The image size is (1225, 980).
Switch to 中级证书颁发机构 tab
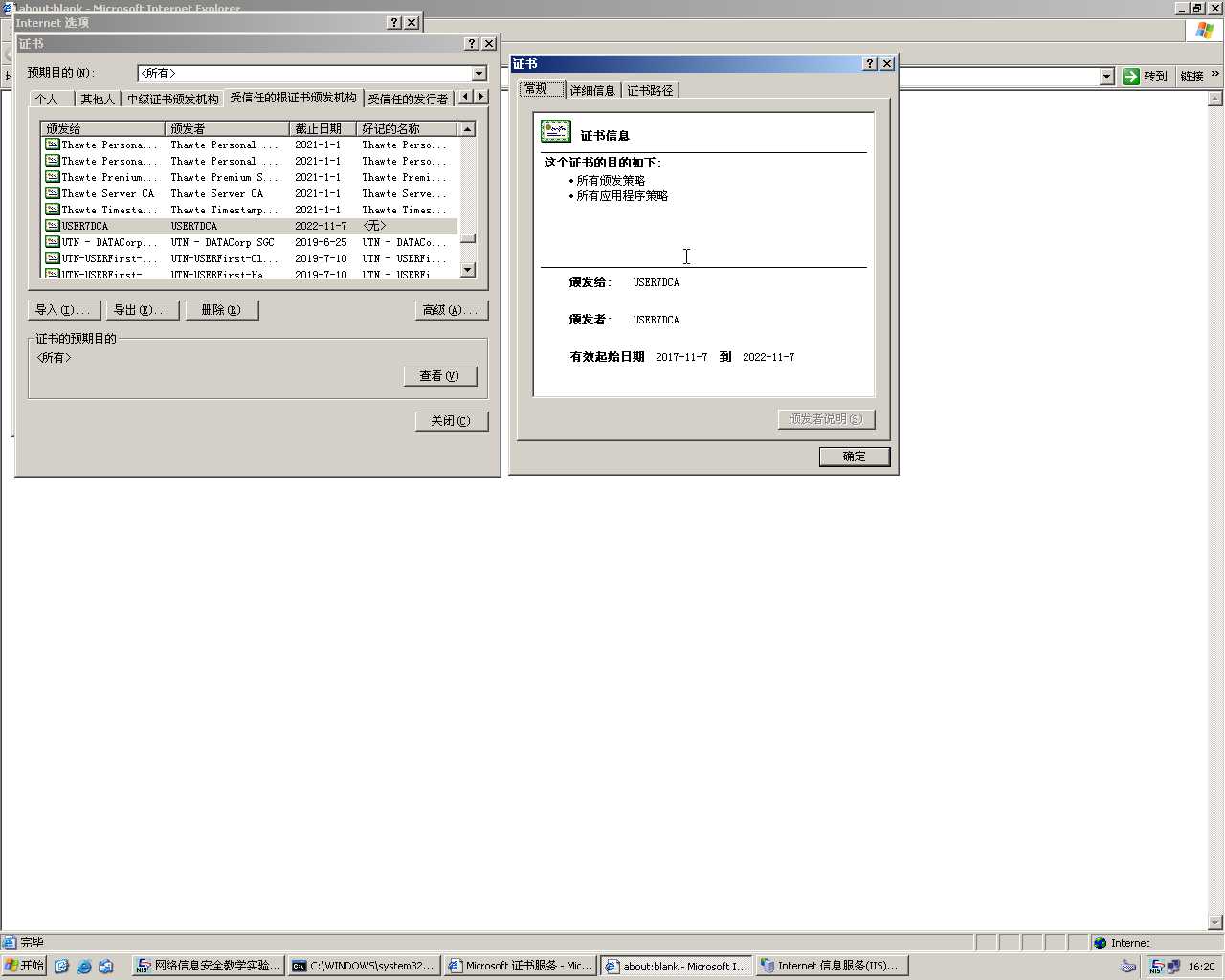click(x=173, y=99)
